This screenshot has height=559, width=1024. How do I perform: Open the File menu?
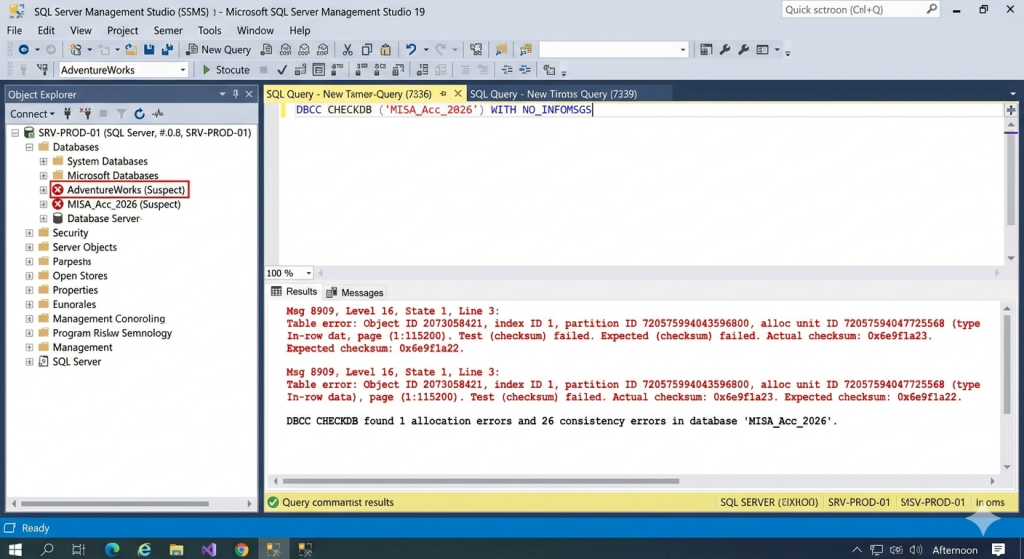pos(14,30)
